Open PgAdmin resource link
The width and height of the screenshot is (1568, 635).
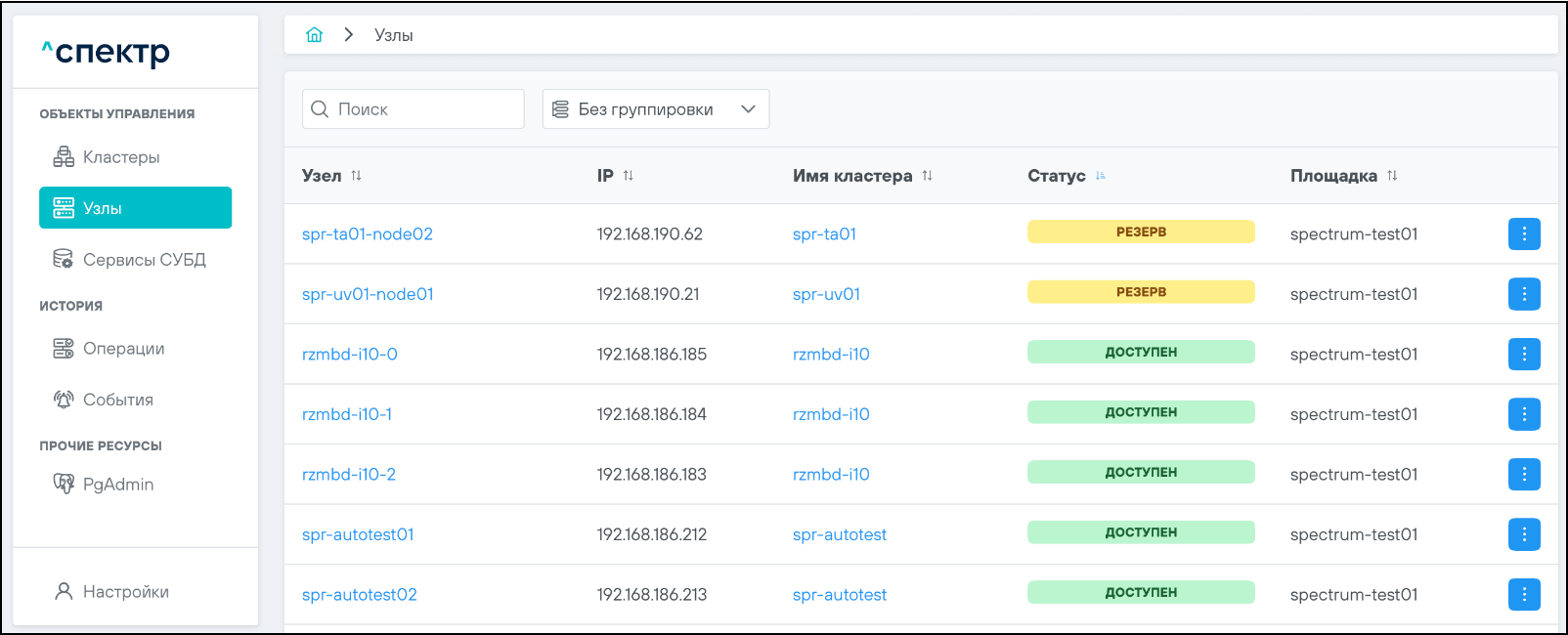117,485
